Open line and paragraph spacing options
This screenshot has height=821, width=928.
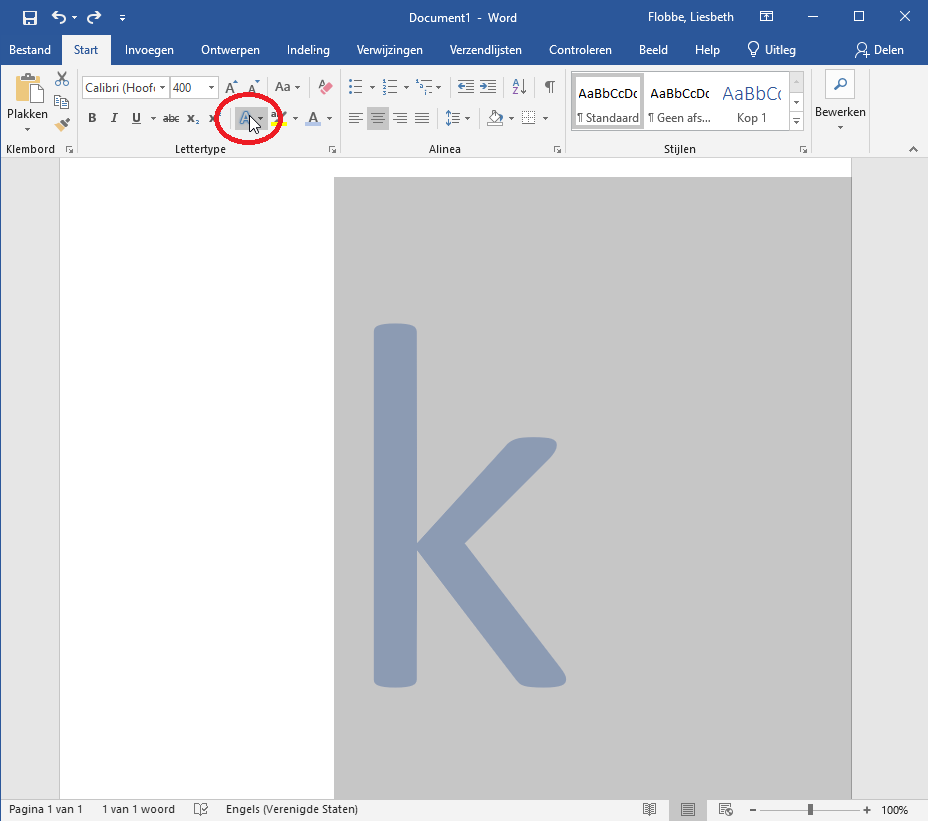[x=457, y=118]
